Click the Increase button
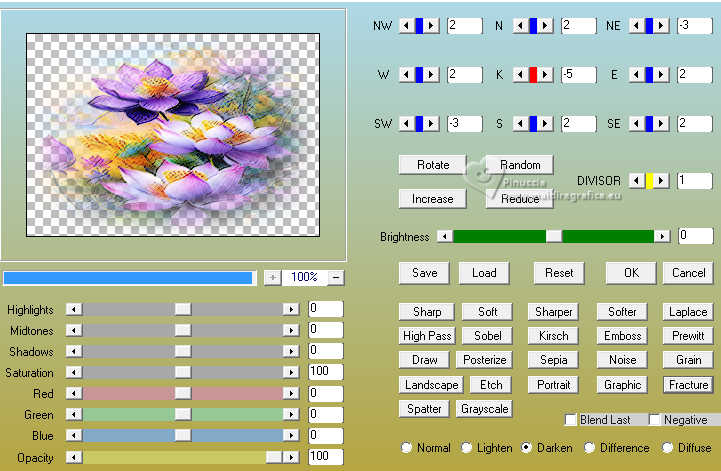The height and width of the screenshot is (471, 721). tap(433, 199)
